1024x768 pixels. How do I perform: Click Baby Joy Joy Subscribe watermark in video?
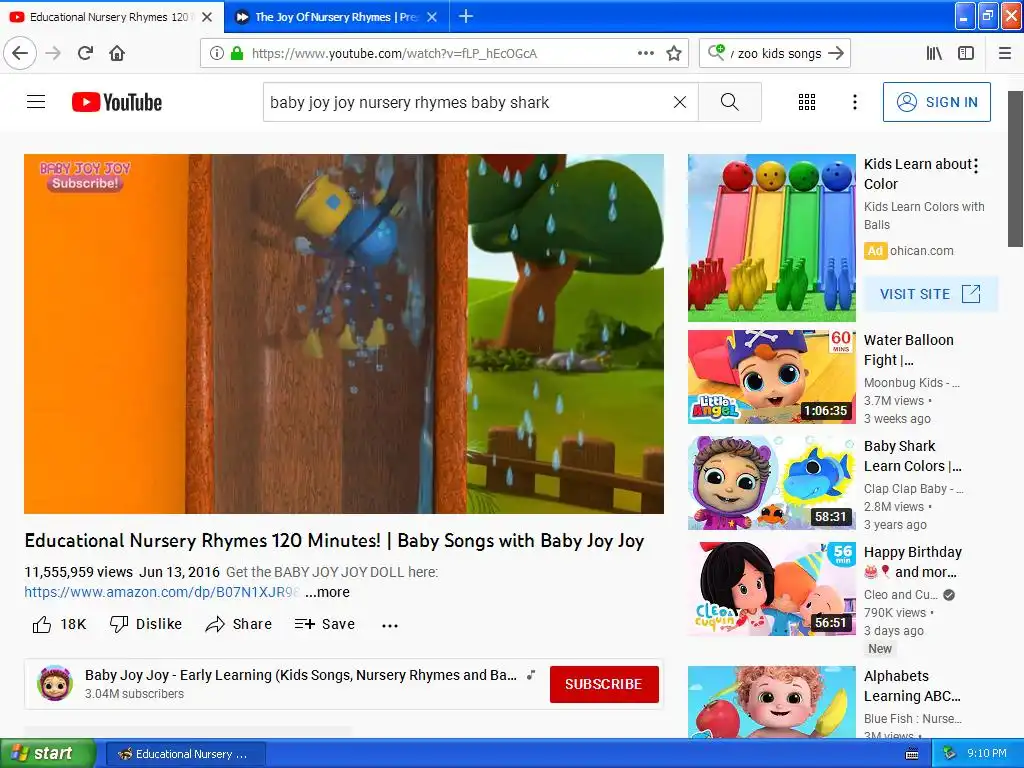[x=85, y=176]
